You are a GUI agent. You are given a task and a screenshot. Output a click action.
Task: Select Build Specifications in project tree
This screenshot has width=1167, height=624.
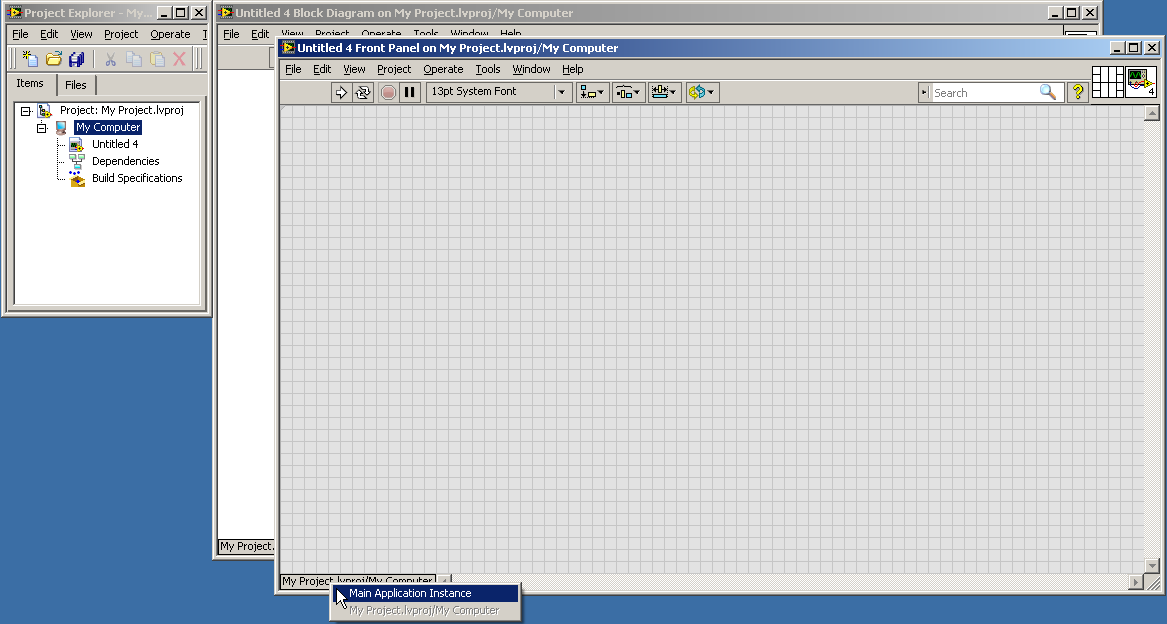tap(137, 178)
